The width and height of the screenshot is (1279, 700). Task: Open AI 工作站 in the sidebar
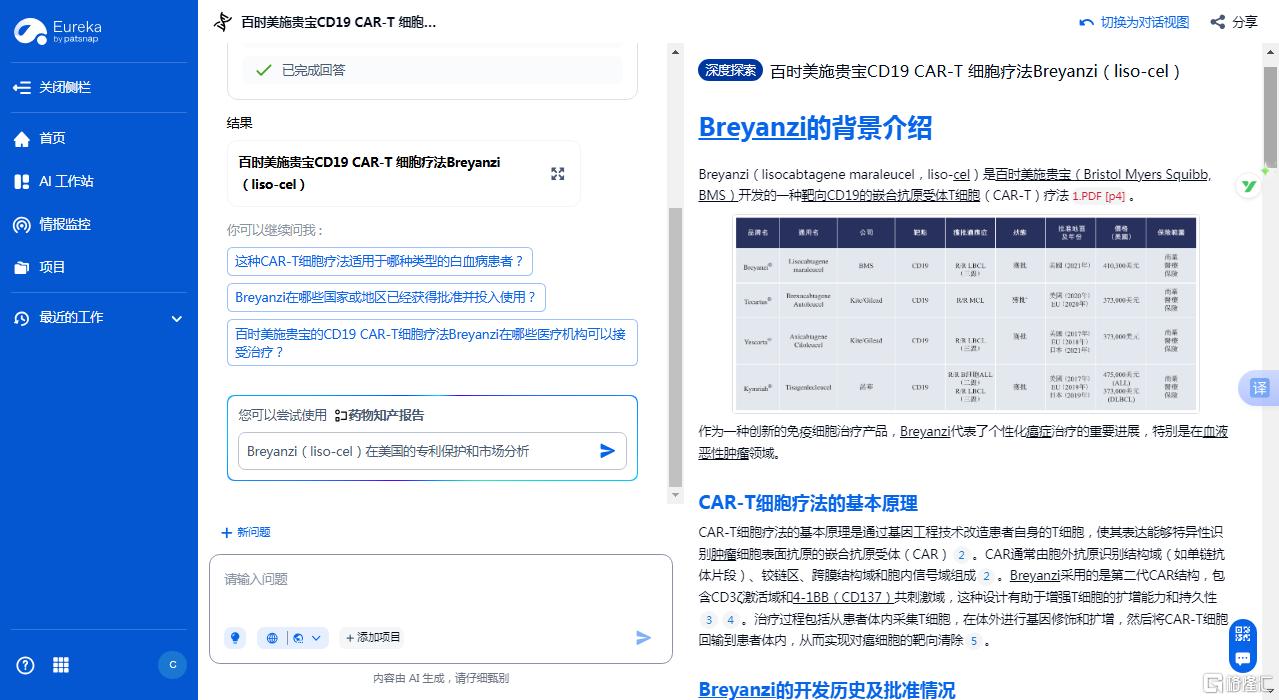point(66,181)
